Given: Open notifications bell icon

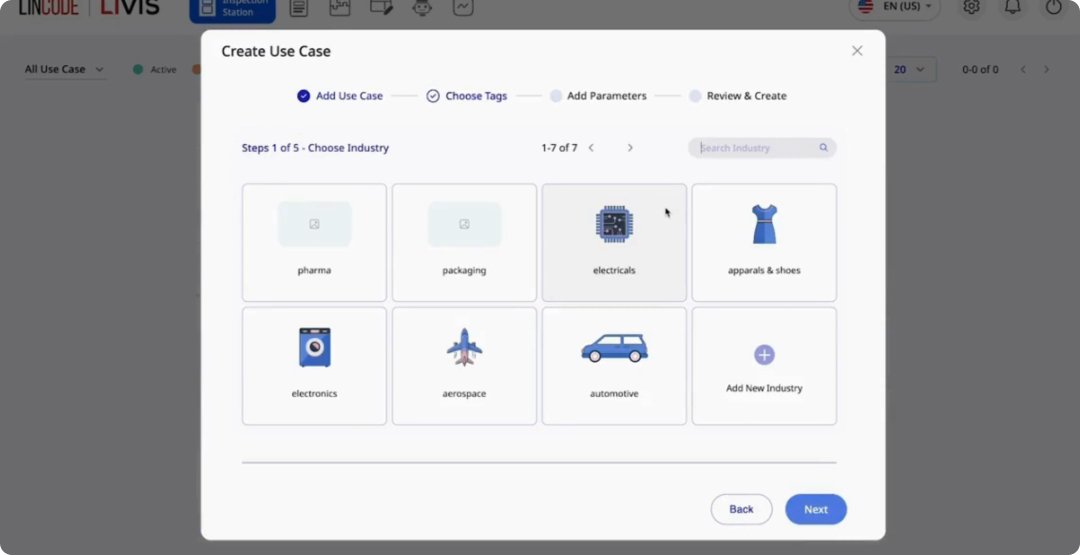Looking at the screenshot, I should (x=1013, y=7).
